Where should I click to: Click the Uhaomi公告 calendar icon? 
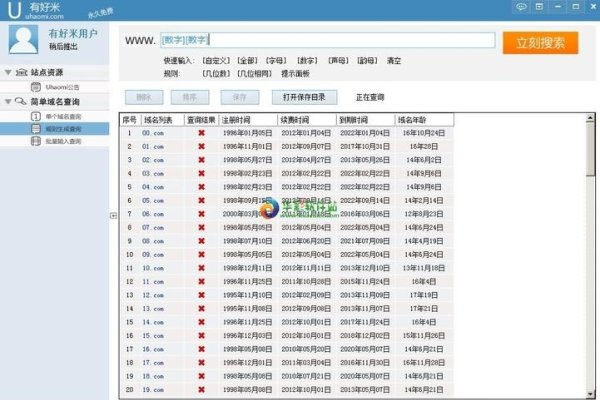(x=36, y=87)
